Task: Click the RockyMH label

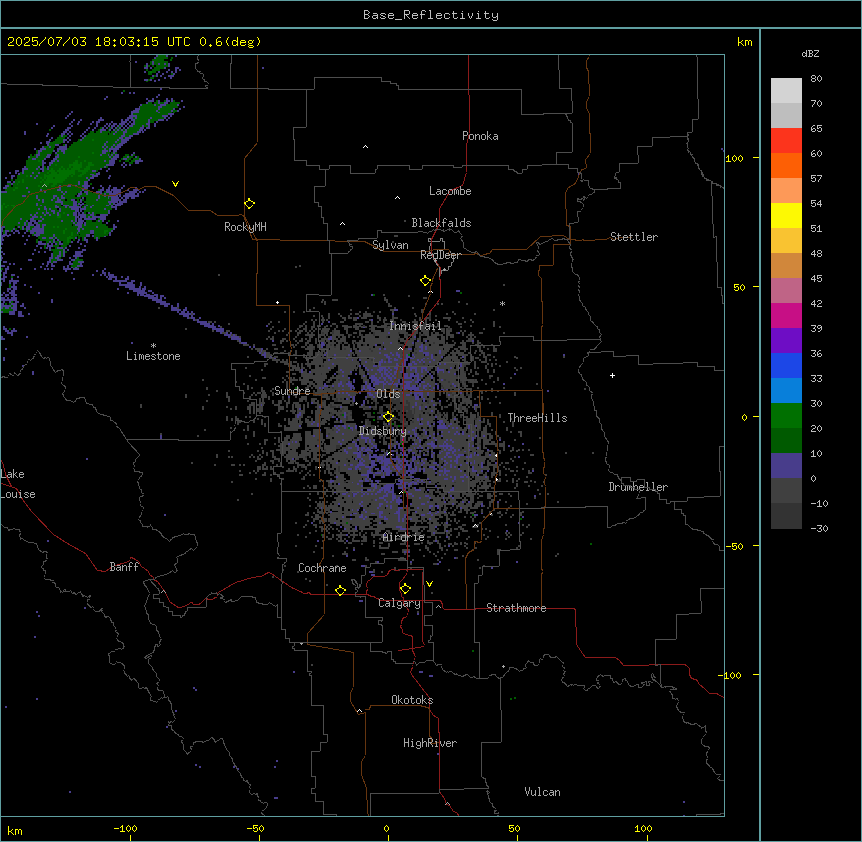Action: point(245,227)
